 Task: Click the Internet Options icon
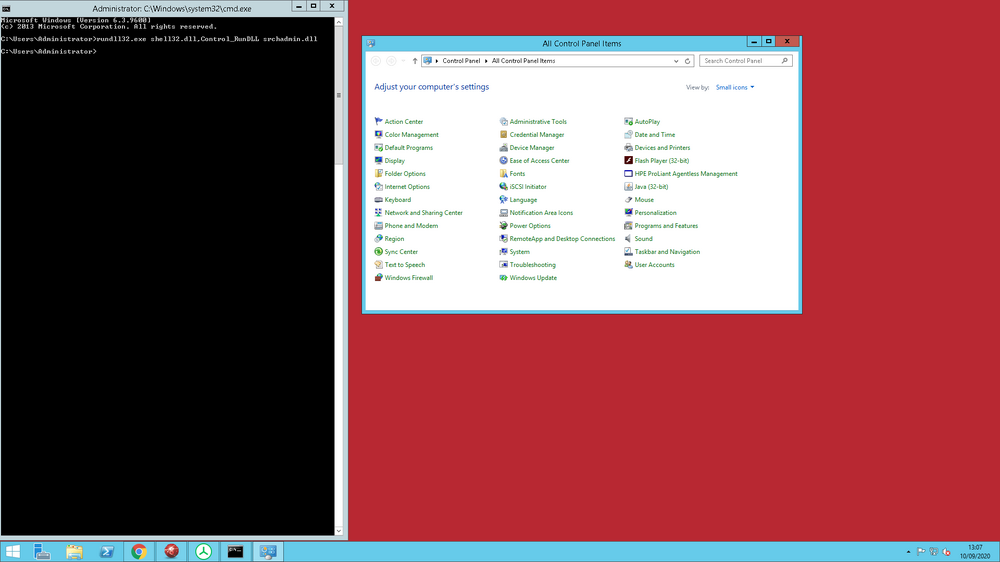(x=378, y=187)
